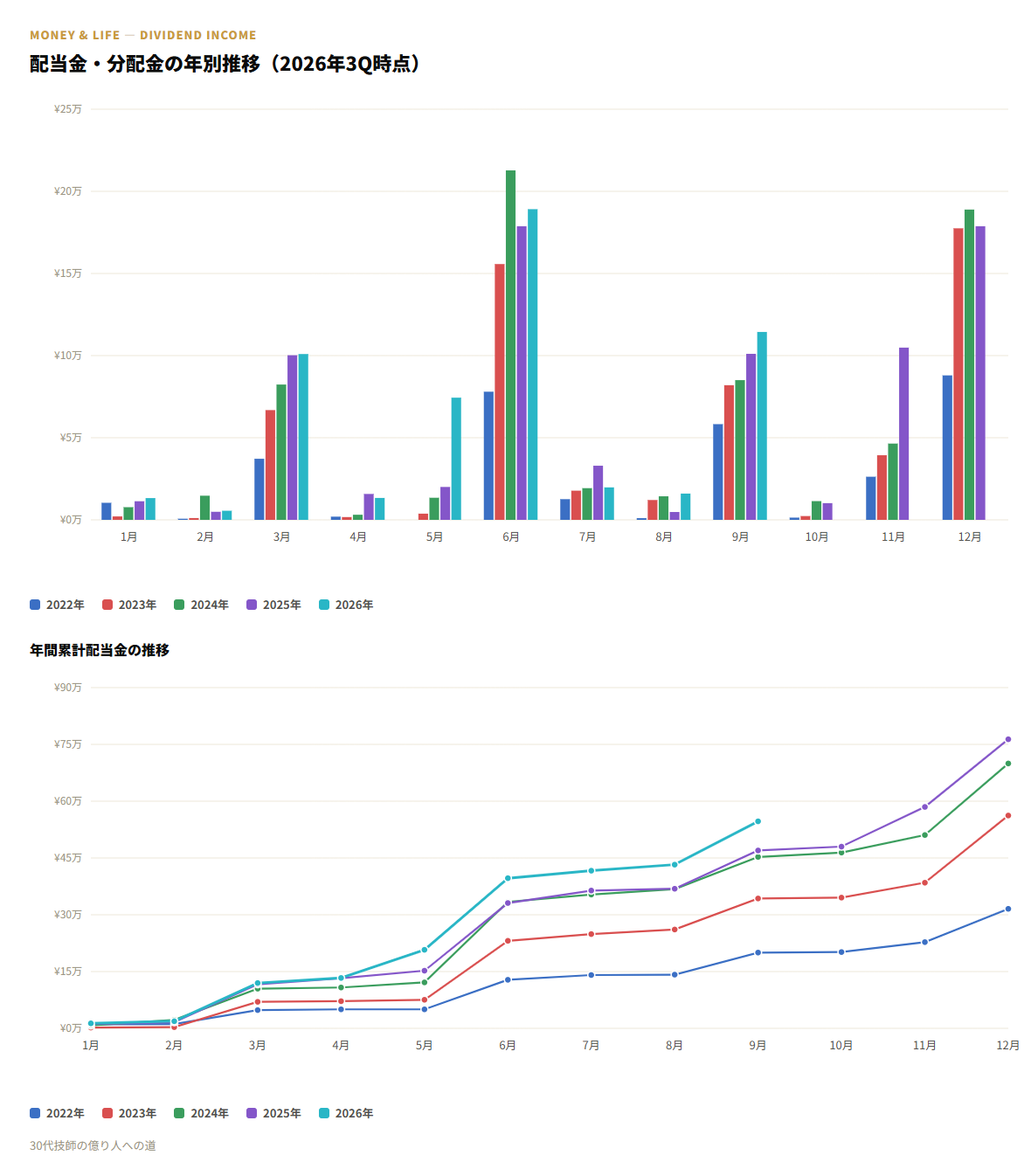This screenshot has height=1176, width=1031.
Task: Click the 6月 label on bar chart axis
Action: (511, 536)
